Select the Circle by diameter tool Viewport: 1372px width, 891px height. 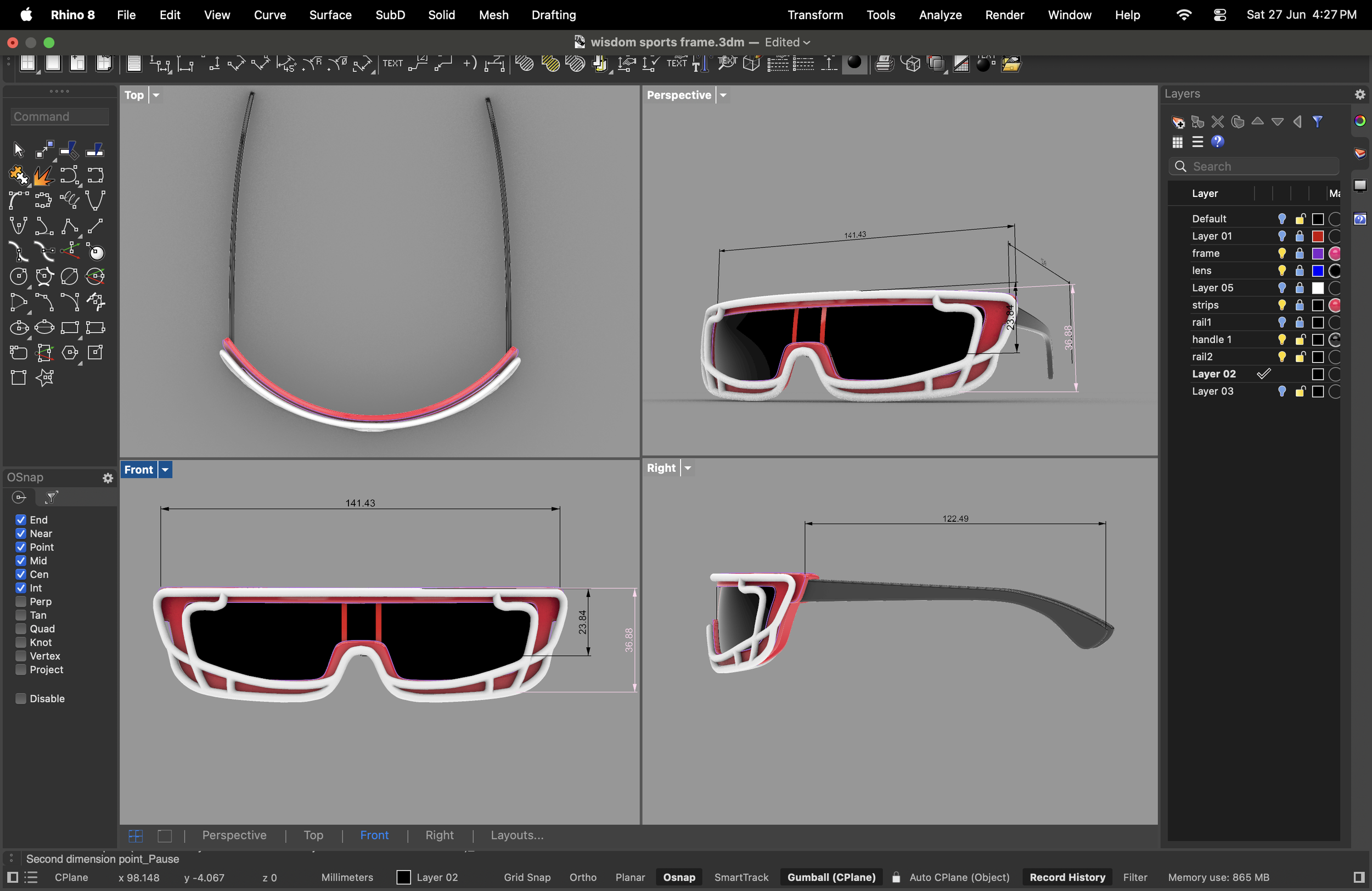(70, 277)
